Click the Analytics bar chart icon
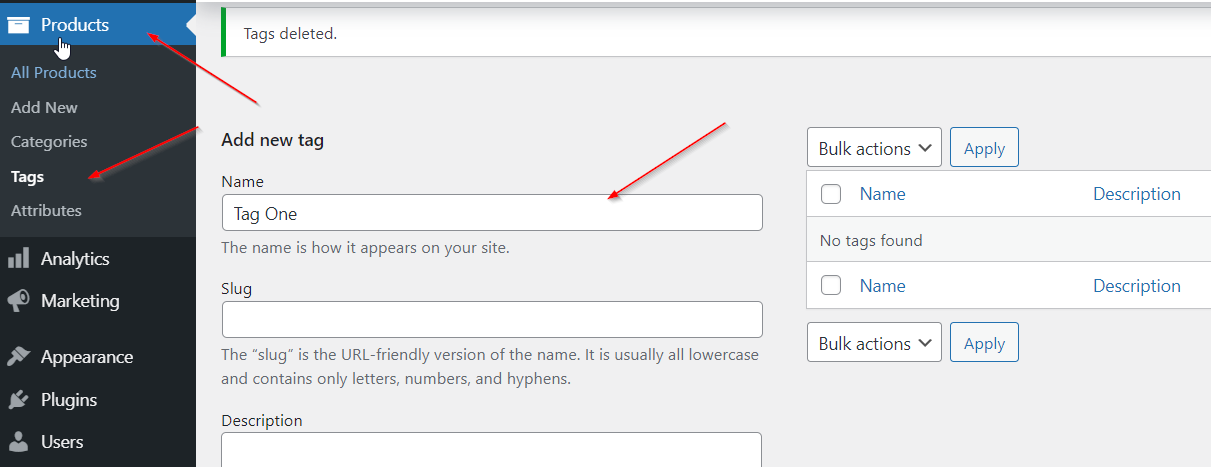This screenshot has width=1211, height=467. point(18,259)
